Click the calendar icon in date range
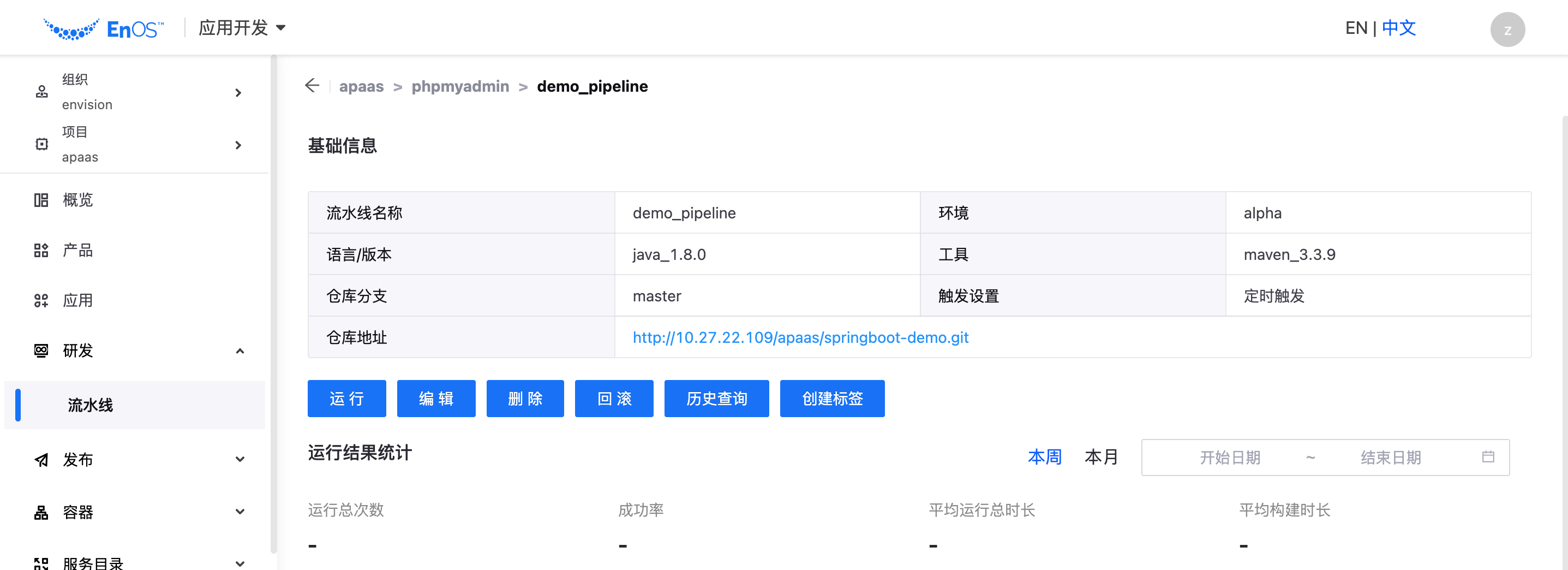The height and width of the screenshot is (570, 1568). pyautogui.click(x=1488, y=457)
